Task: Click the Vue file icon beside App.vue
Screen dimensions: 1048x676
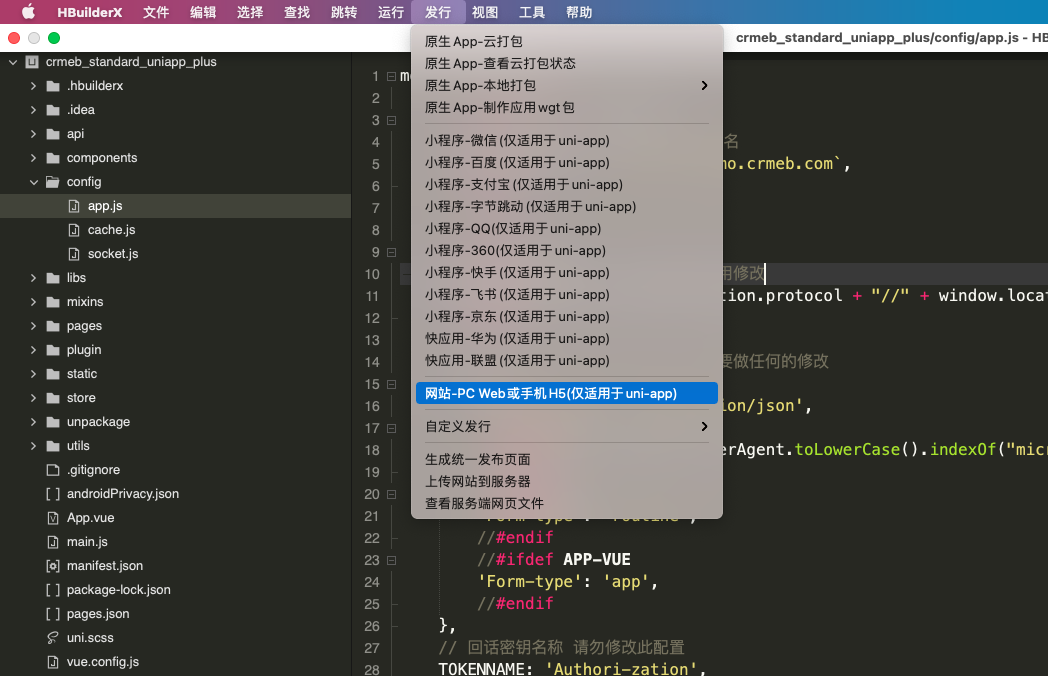Action: (x=53, y=518)
